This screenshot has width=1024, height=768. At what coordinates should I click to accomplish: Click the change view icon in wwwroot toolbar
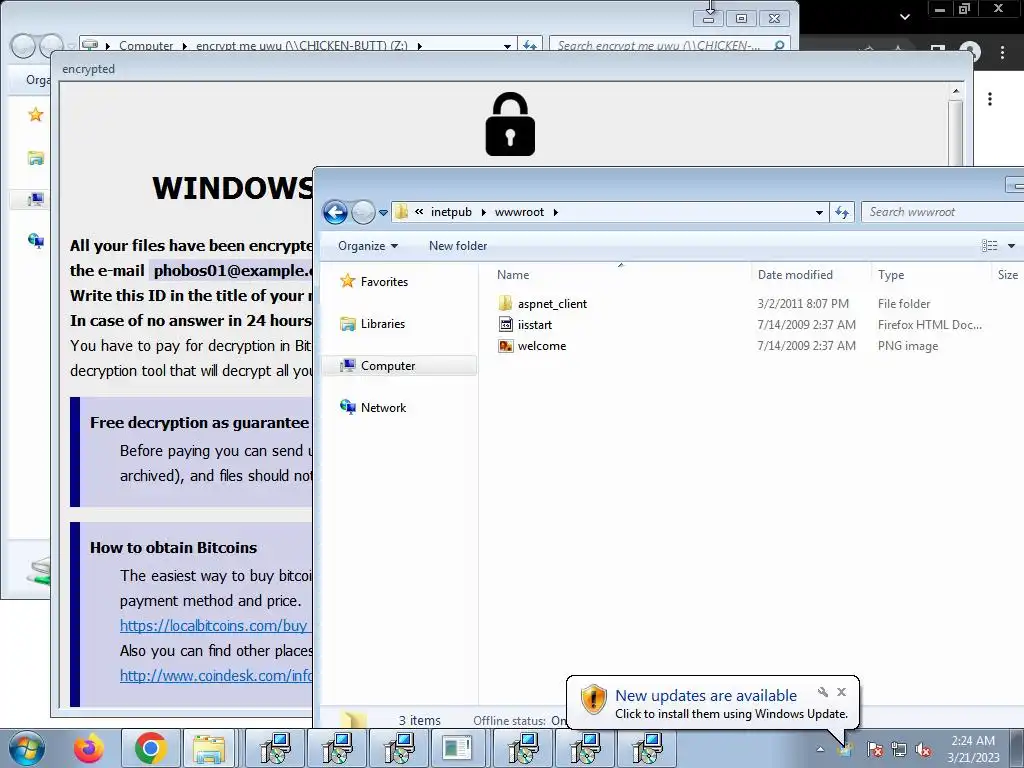coord(989,246)
